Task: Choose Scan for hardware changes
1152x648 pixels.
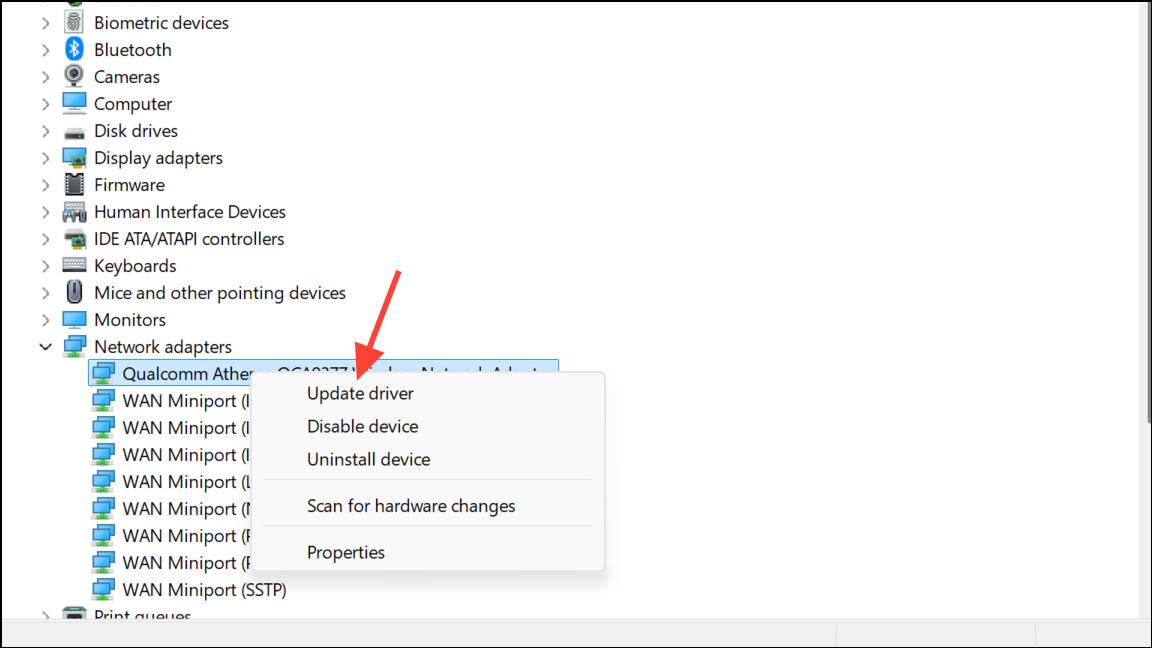Action: pyautogui.click(x=411, y=506)
